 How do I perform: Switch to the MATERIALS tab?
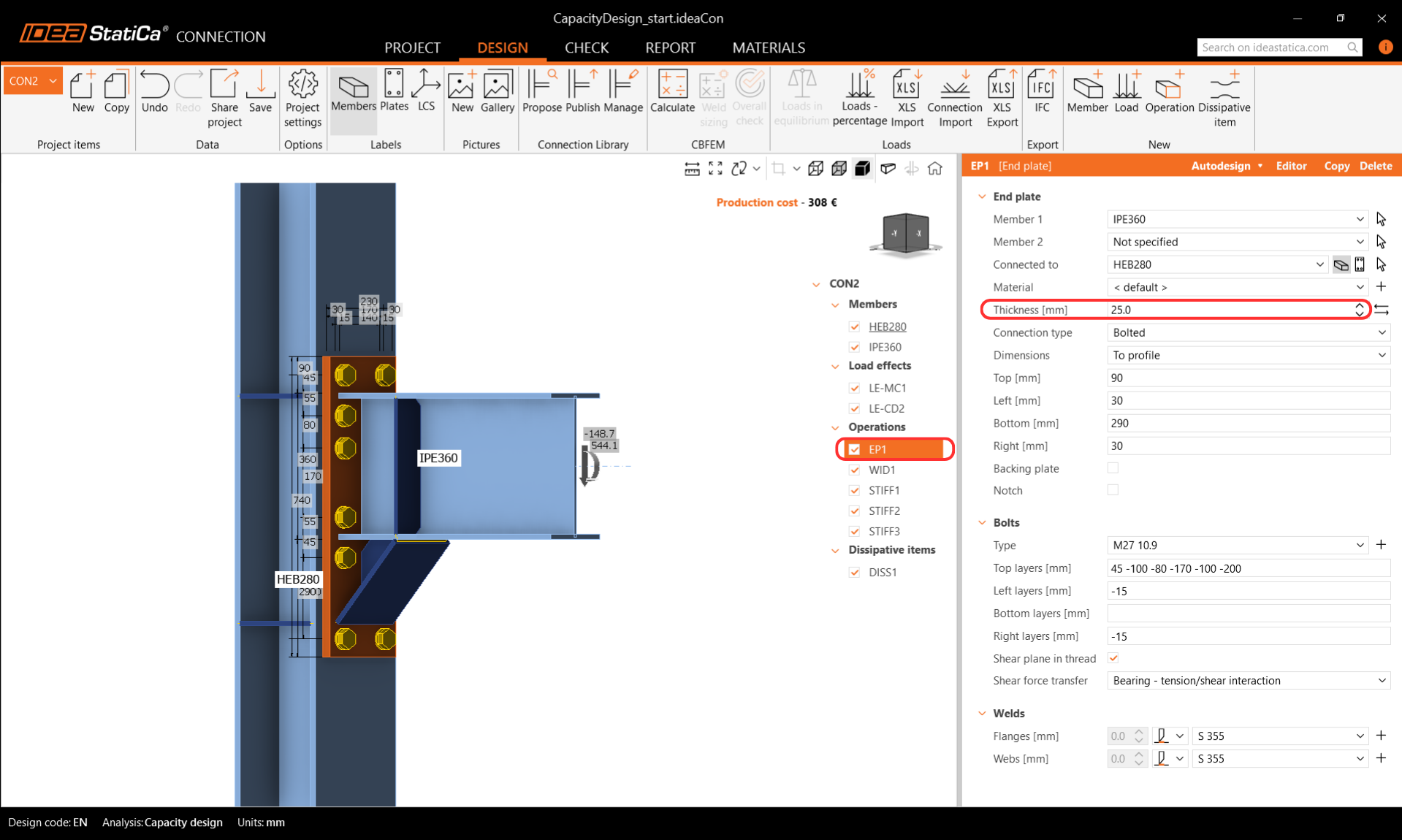(769, 47)
